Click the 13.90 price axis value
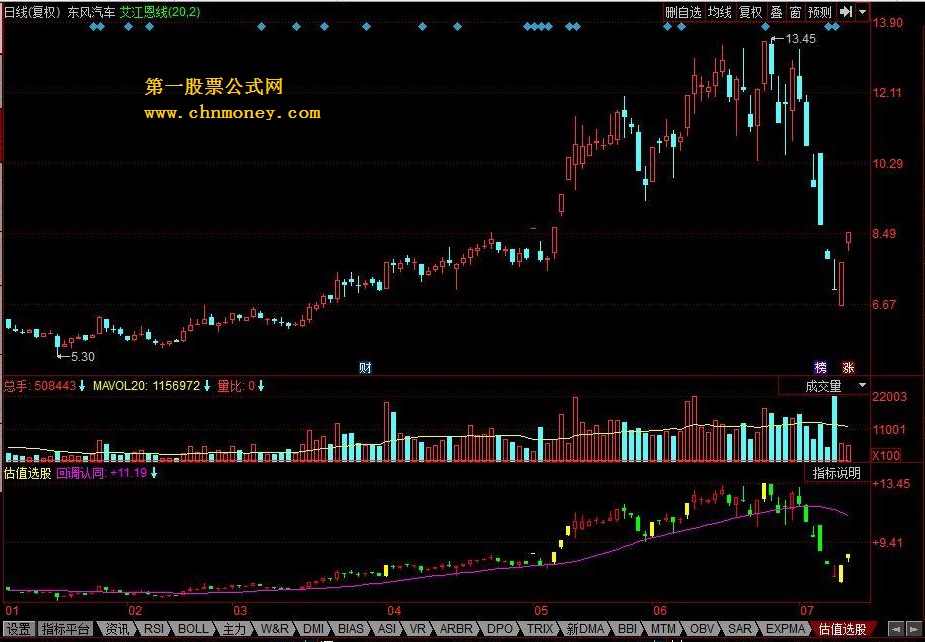The image size is (925, 642). 888,23
